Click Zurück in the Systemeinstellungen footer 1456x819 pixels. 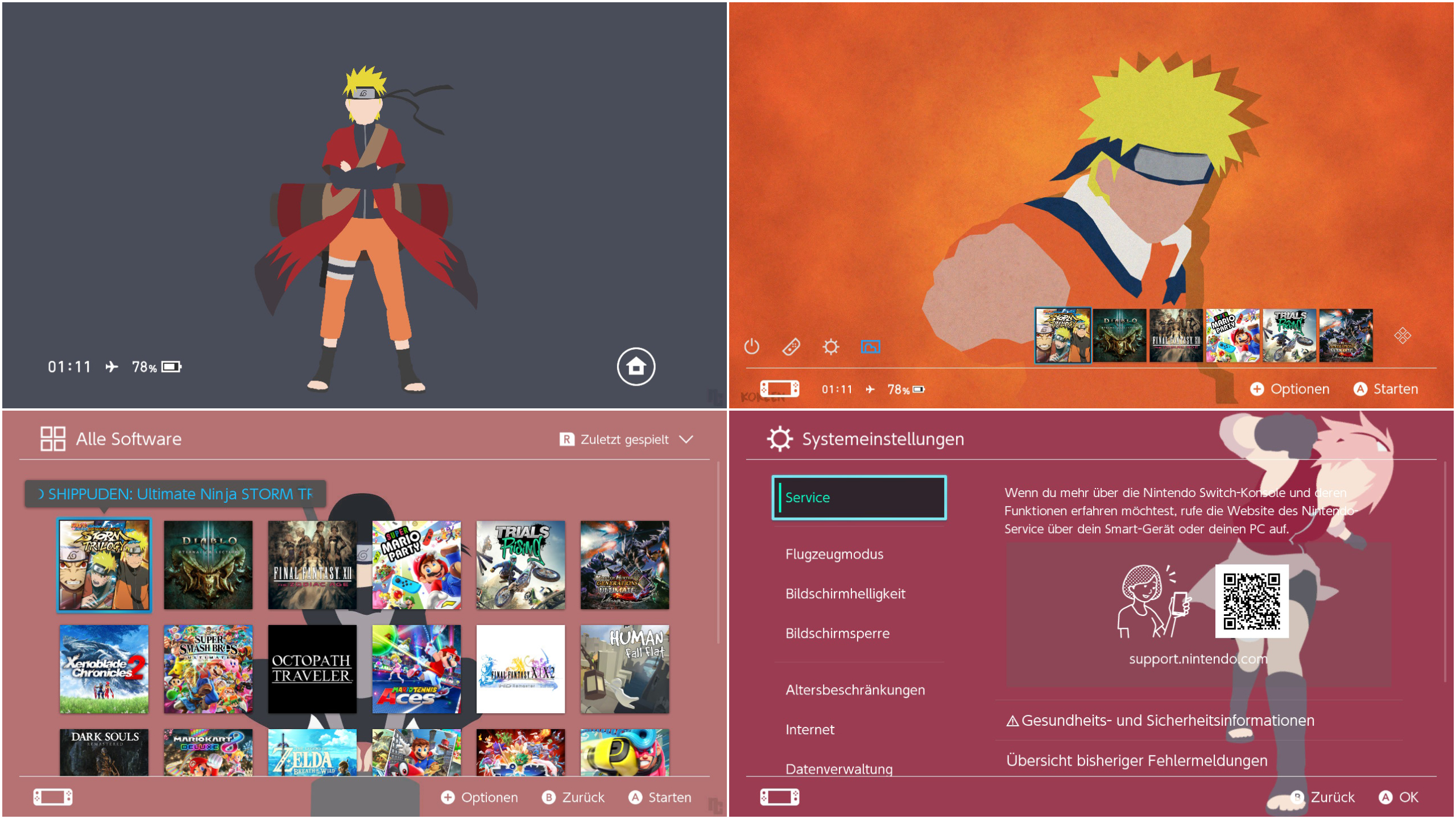(x=1322, y=797)
